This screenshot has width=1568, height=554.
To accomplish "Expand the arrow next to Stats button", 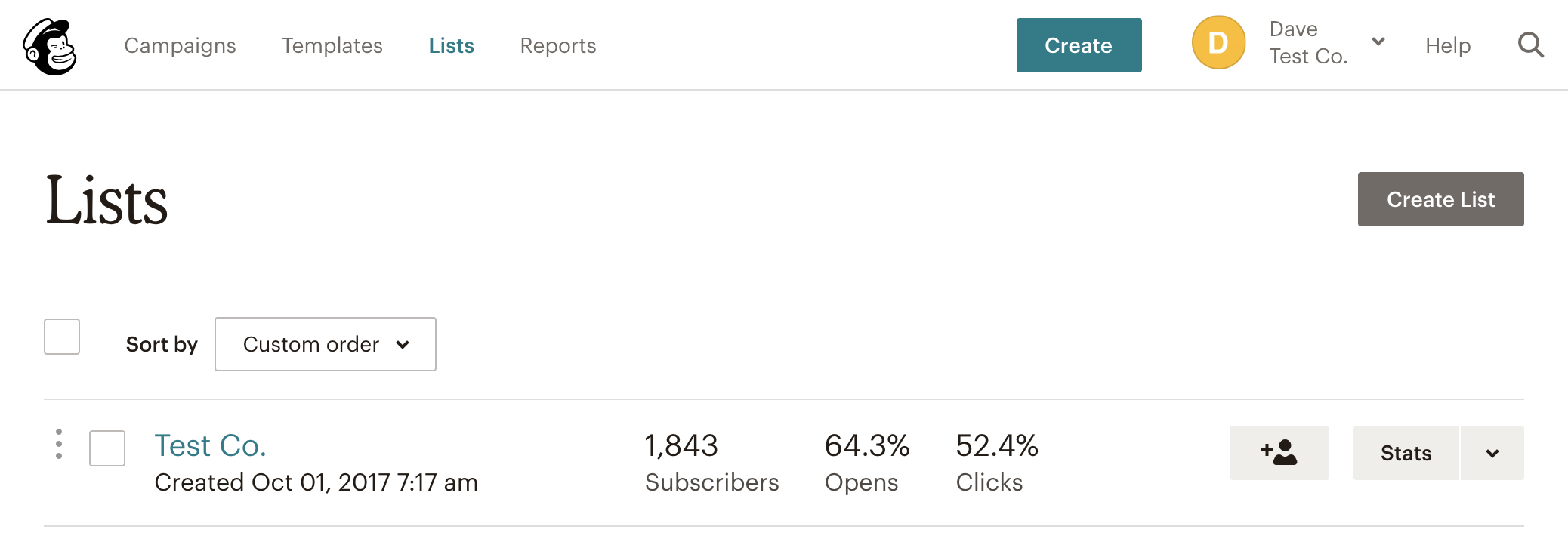I will pyautogui.click(x=1492, y=453).
